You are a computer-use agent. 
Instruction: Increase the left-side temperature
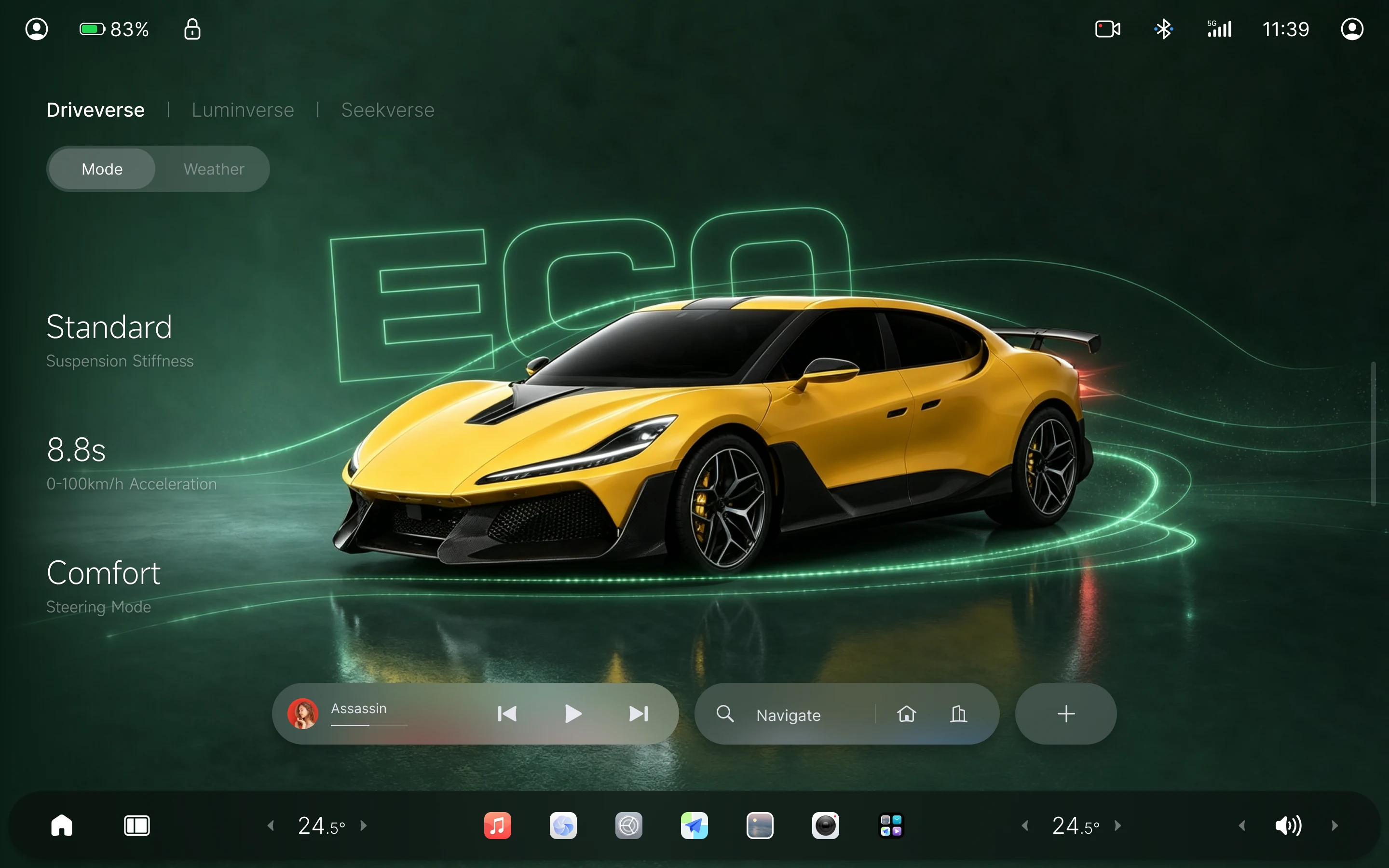363,826
